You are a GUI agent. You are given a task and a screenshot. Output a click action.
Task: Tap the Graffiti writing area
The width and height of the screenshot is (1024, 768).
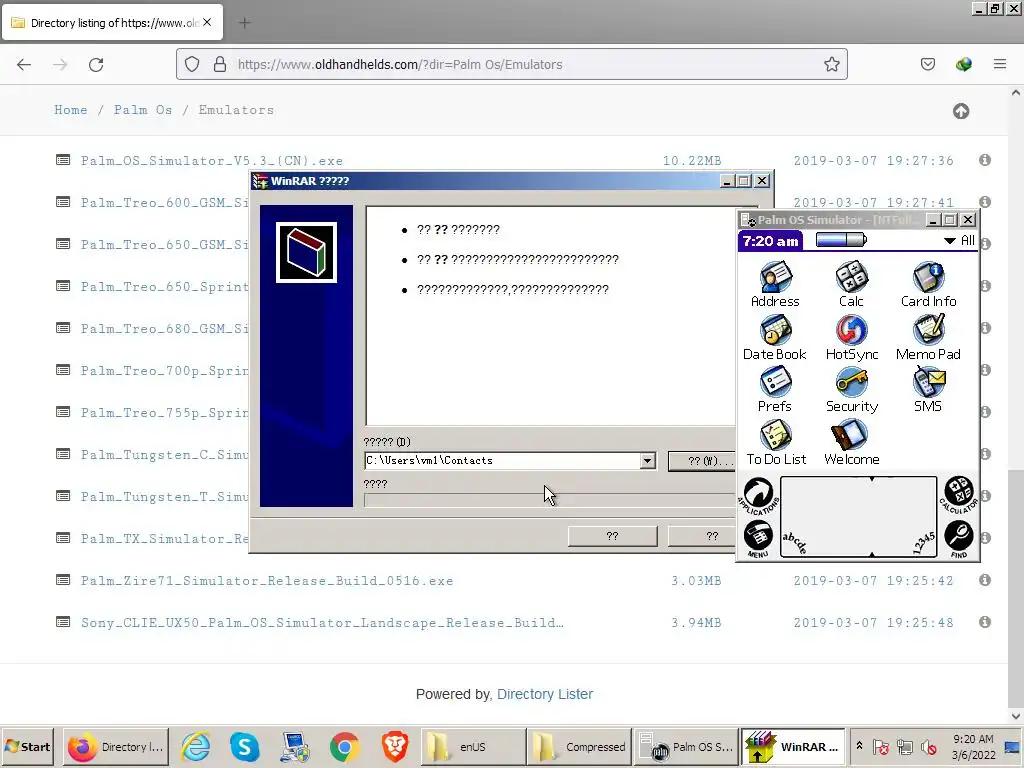tap(858, 517)
